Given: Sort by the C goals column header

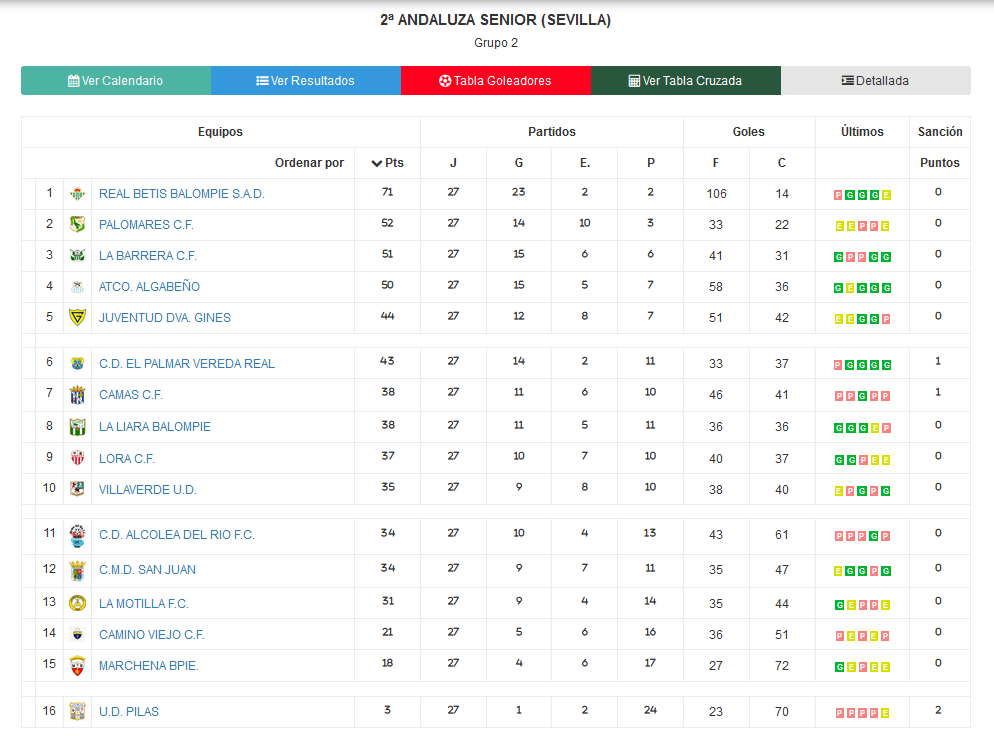Looking at the screenshot, I should [x=782, y=163].
